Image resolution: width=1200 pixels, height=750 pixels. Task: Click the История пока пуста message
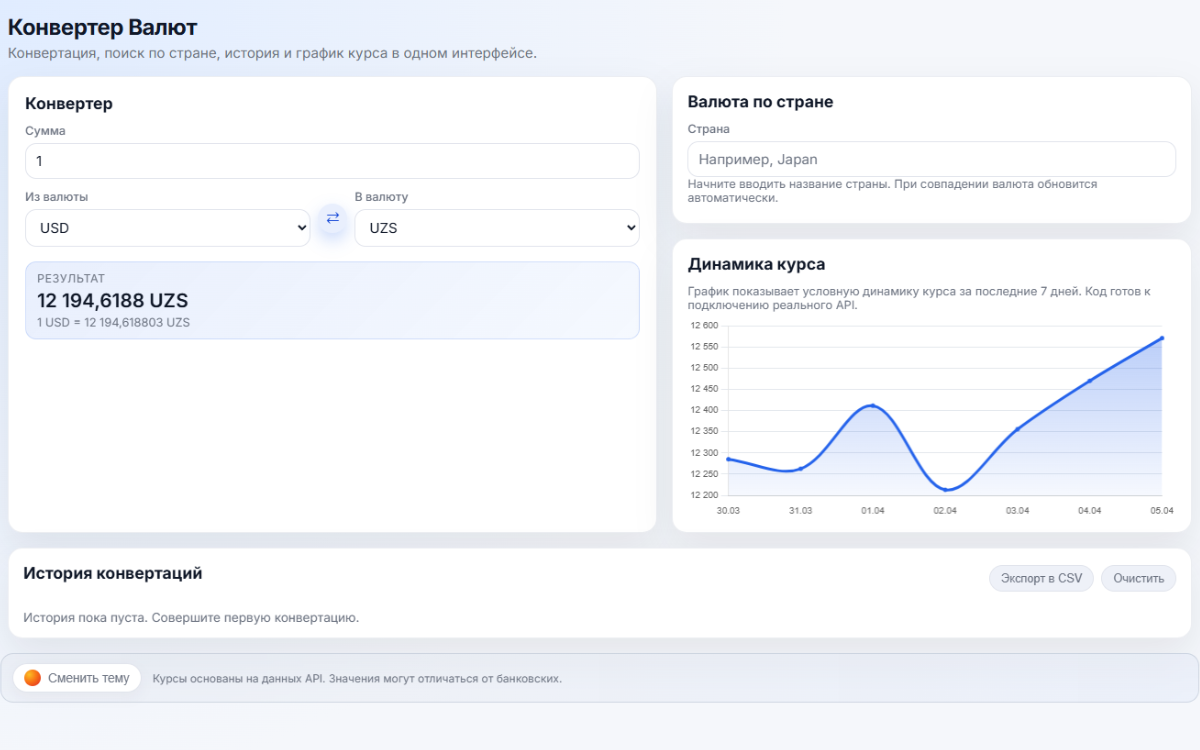pyautogui.click(x=191, y=617)
